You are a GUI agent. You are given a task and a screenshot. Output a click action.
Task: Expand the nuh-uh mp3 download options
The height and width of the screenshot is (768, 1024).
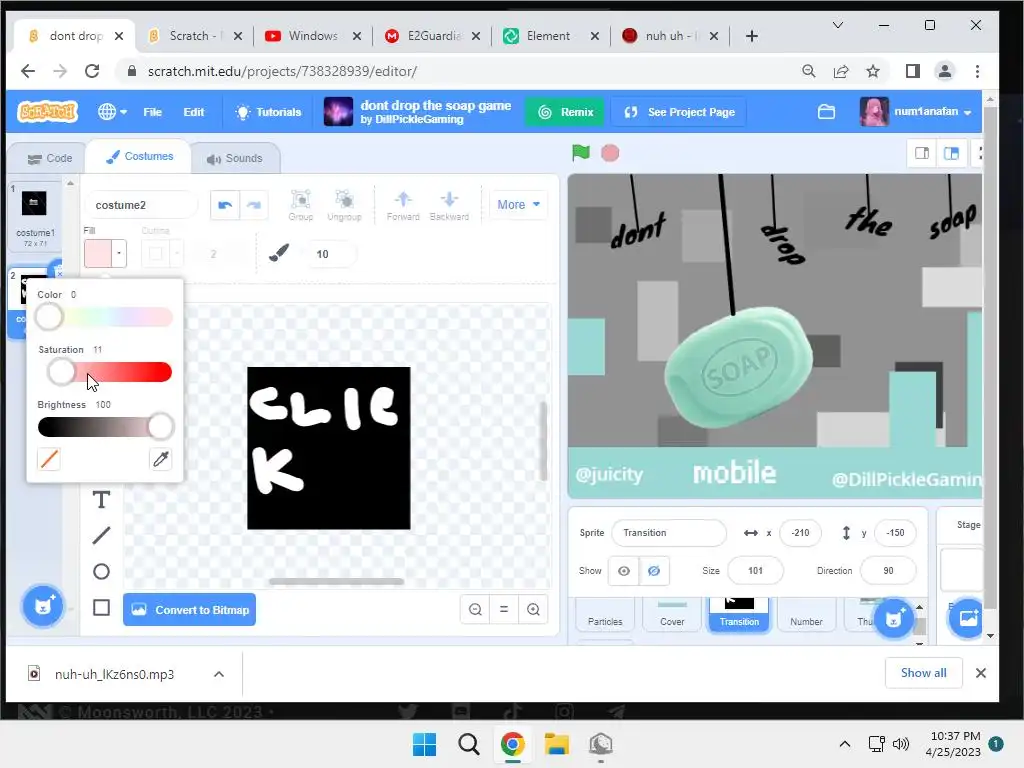219,674
